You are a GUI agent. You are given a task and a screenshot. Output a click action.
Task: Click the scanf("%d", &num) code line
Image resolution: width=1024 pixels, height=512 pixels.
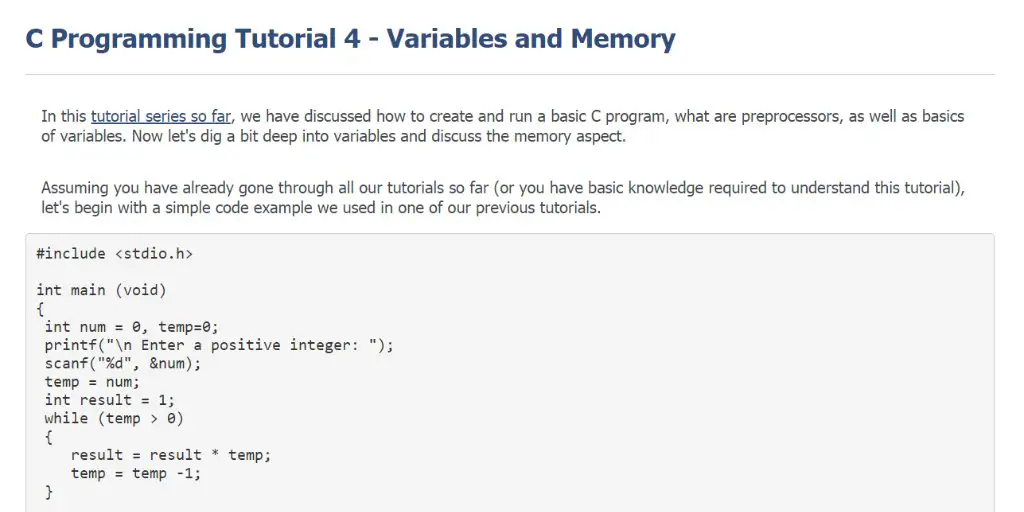123,363
